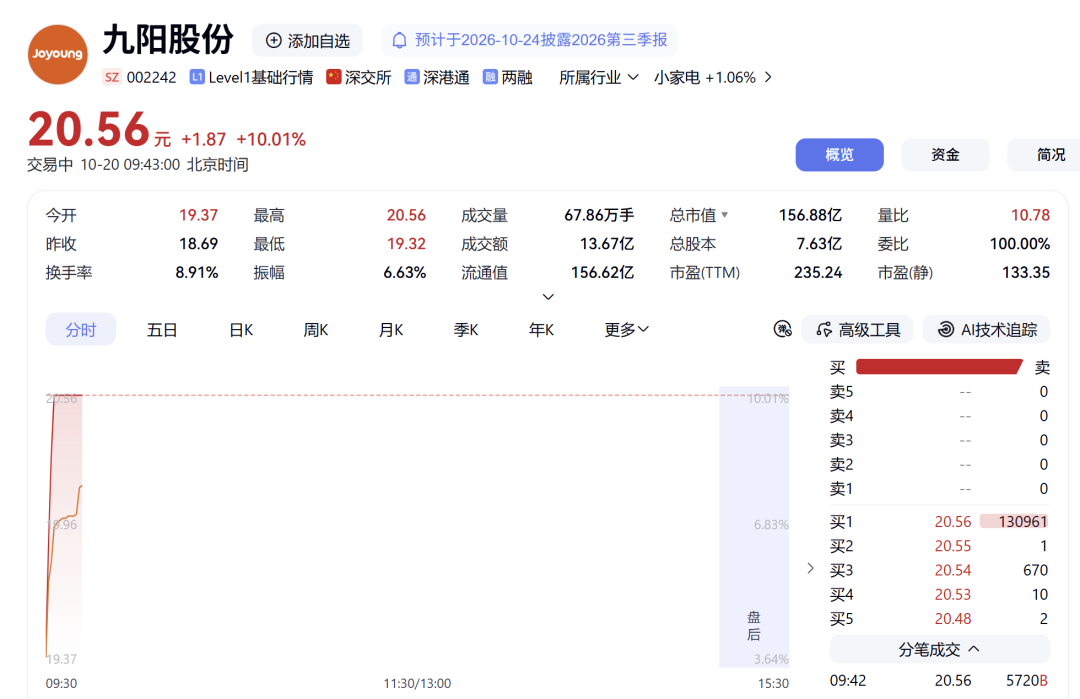Select the 日K chart tab
1080x699 pixels.
tap(241, 330)
